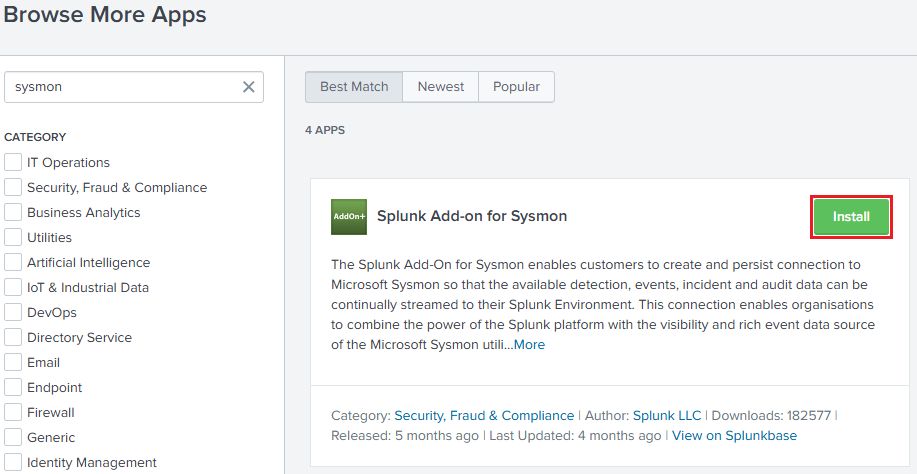Click the Downloads: 182577 text
The image size is (917, 474).
point(771,416)
